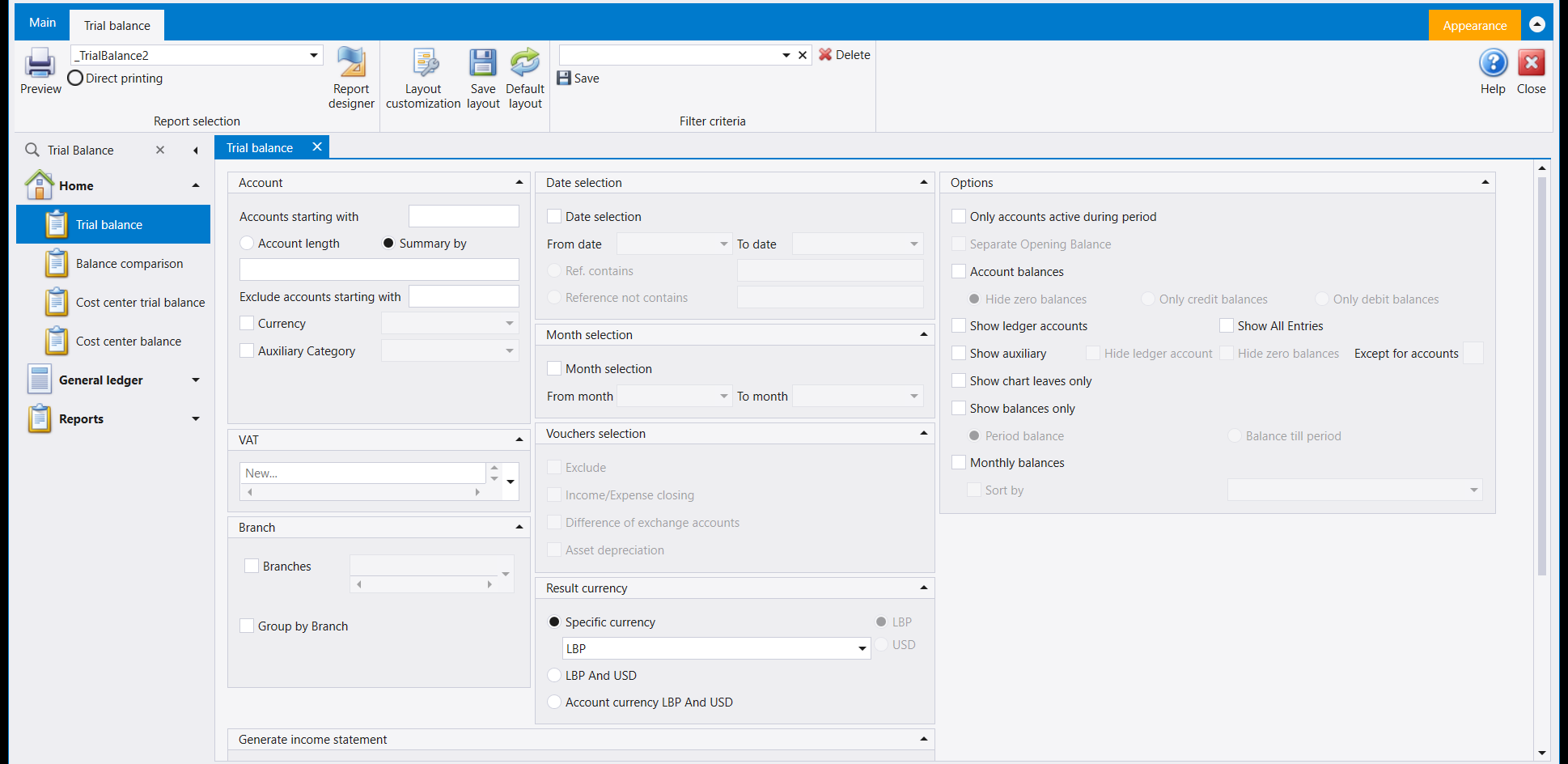
Task: Collapse Generate income statement section
Action: tap(924, 740)
